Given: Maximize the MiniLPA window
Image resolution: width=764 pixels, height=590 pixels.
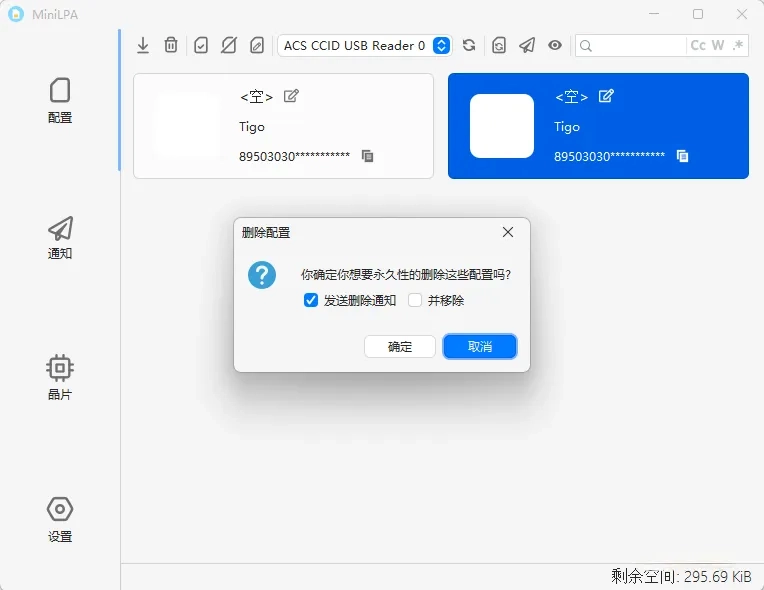Looking at the screenshot, I should click(x=698, y=14).
